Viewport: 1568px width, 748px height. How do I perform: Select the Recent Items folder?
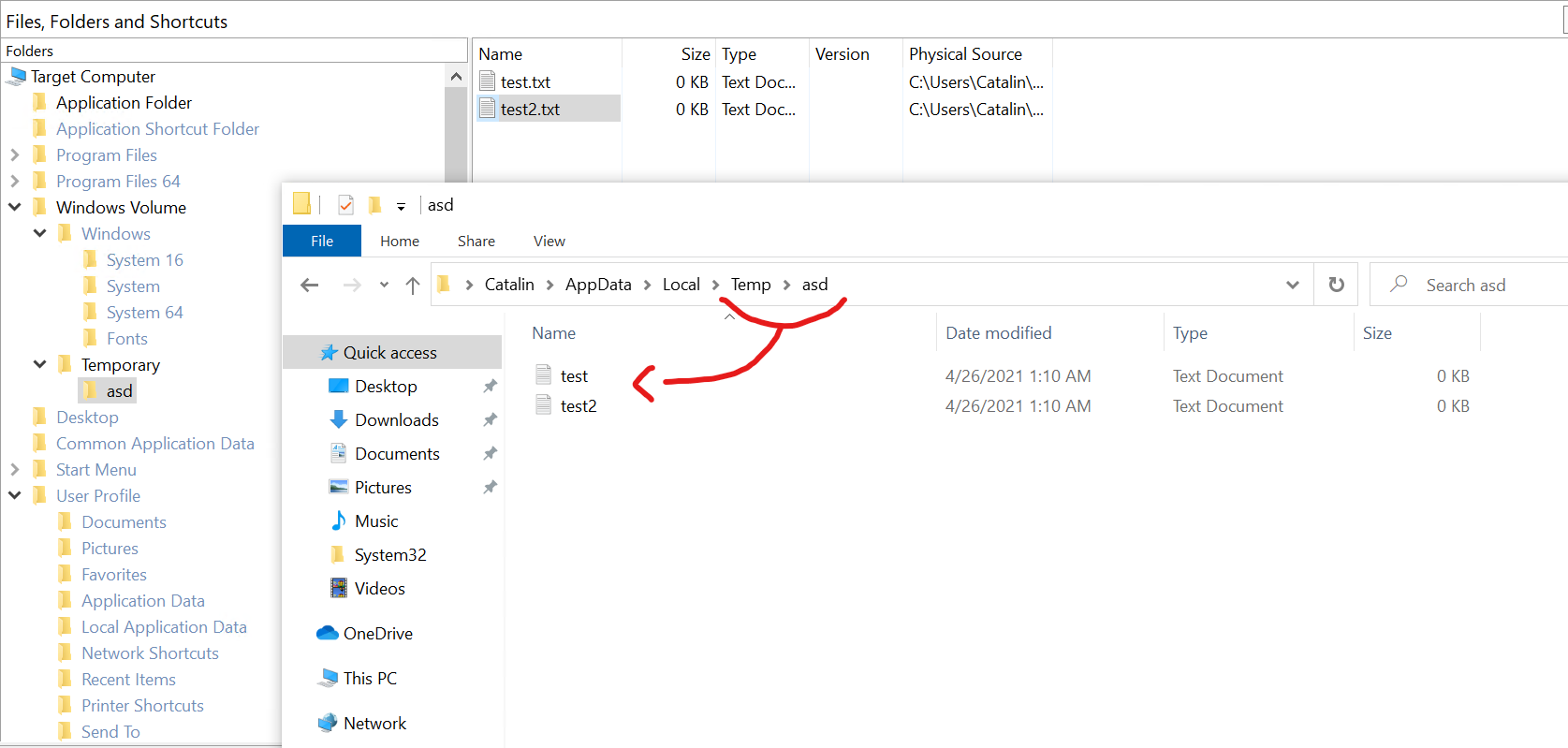click(x=128, y=680)
